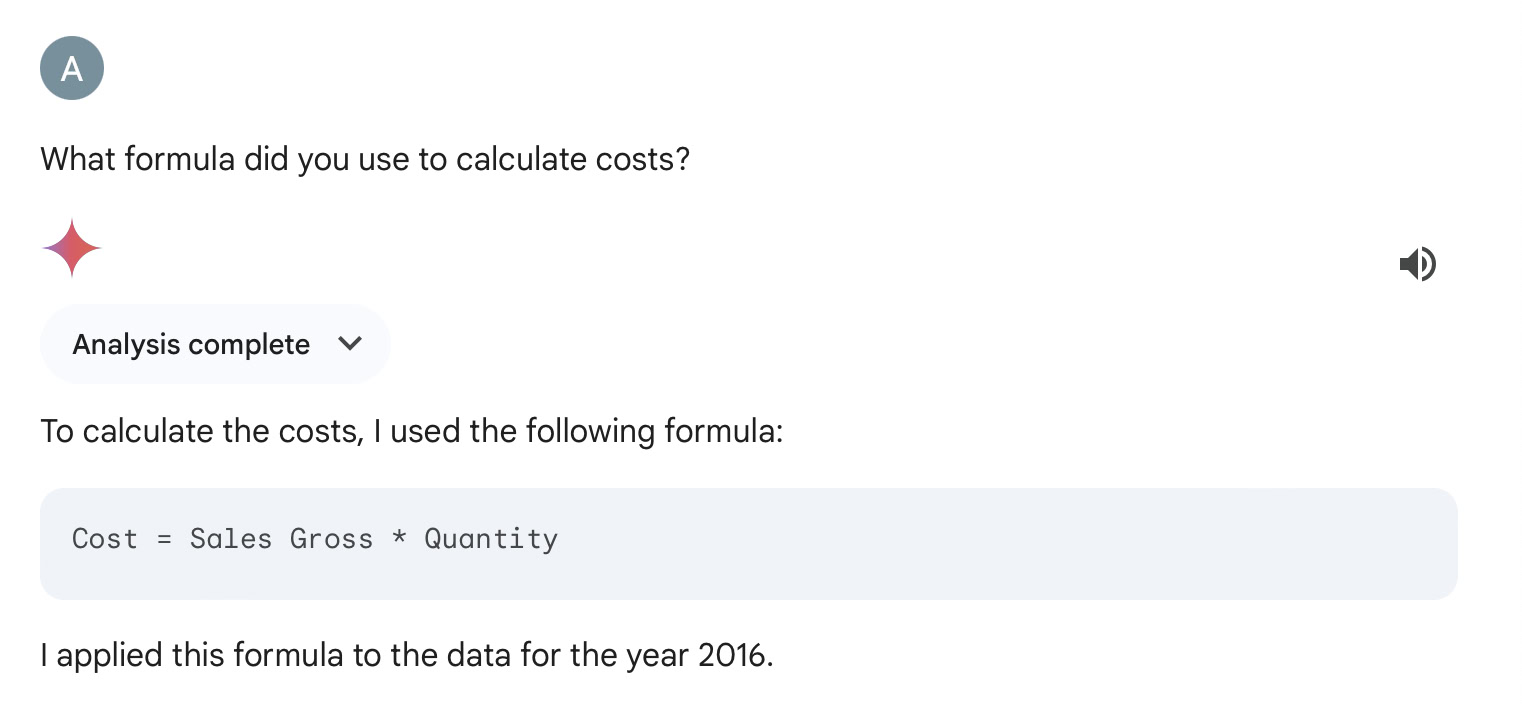
Task: Click Quantity in the formula
Action: (491, 539)
